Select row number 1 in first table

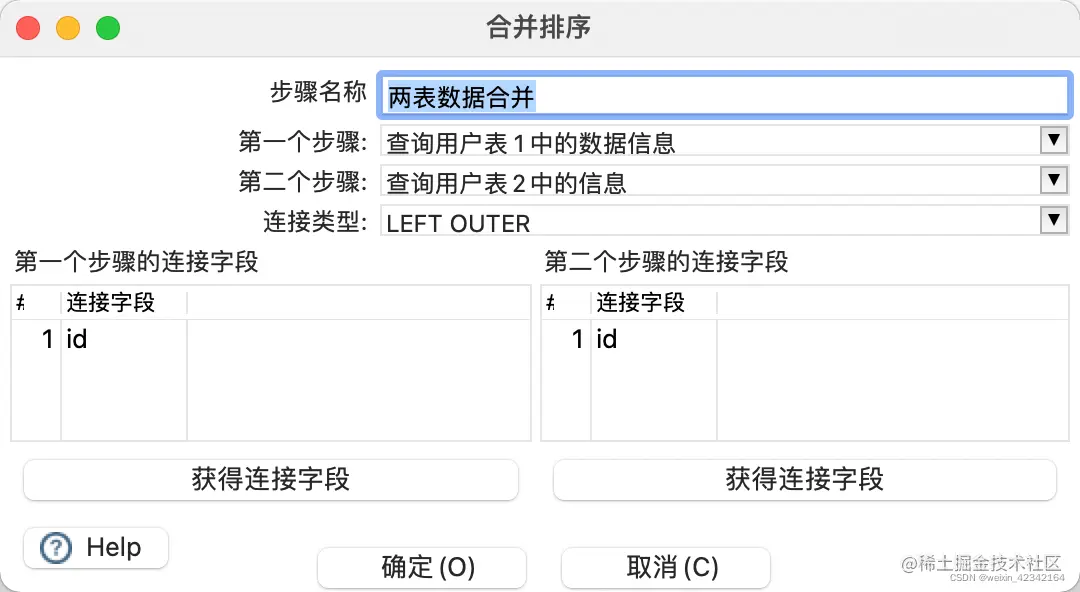click(x=46, y=340)
